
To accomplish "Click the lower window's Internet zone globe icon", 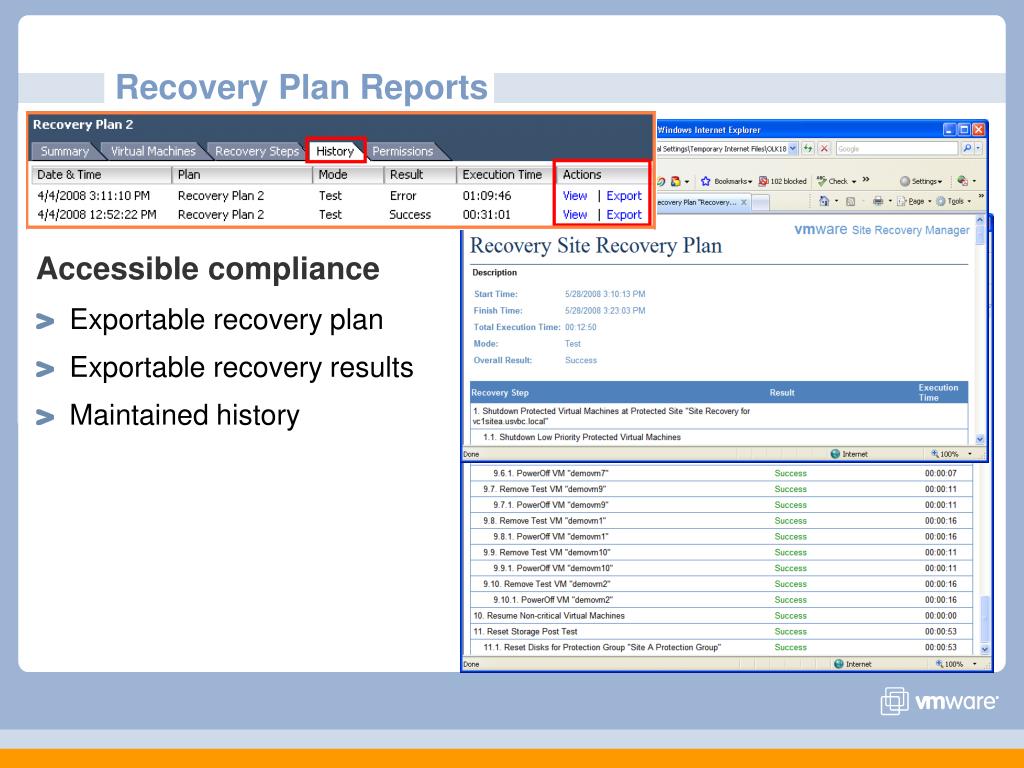I will [x=839, y=664].
